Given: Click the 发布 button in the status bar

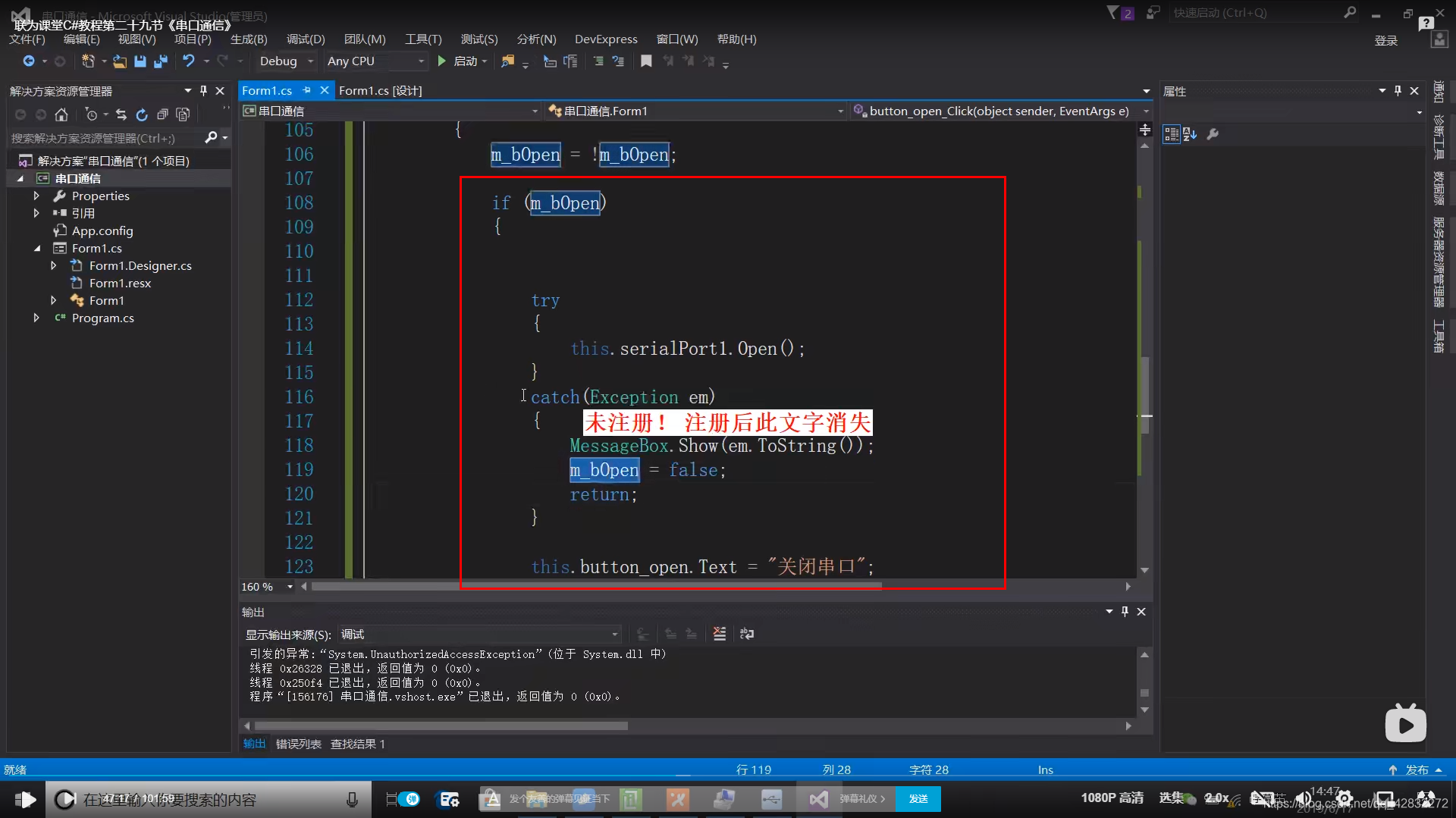Looking at the screenshot, I should 1417,769.
